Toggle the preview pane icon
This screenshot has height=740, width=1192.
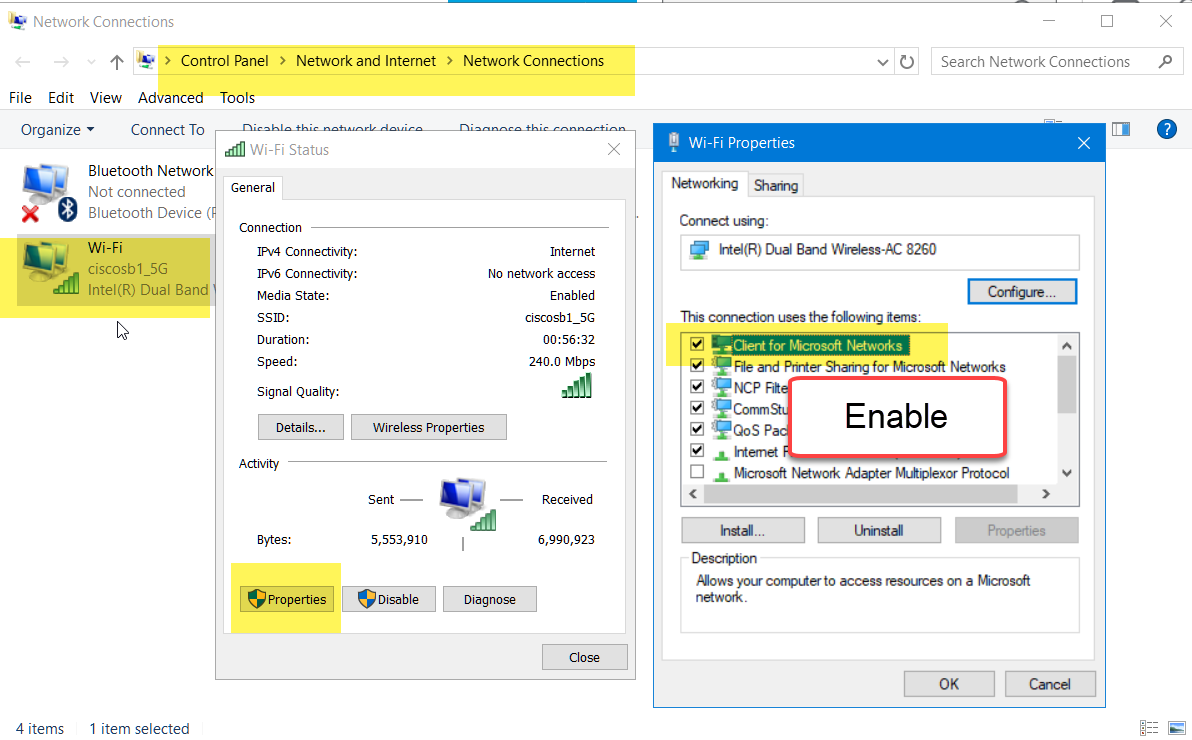click(x=1121, y=129)
